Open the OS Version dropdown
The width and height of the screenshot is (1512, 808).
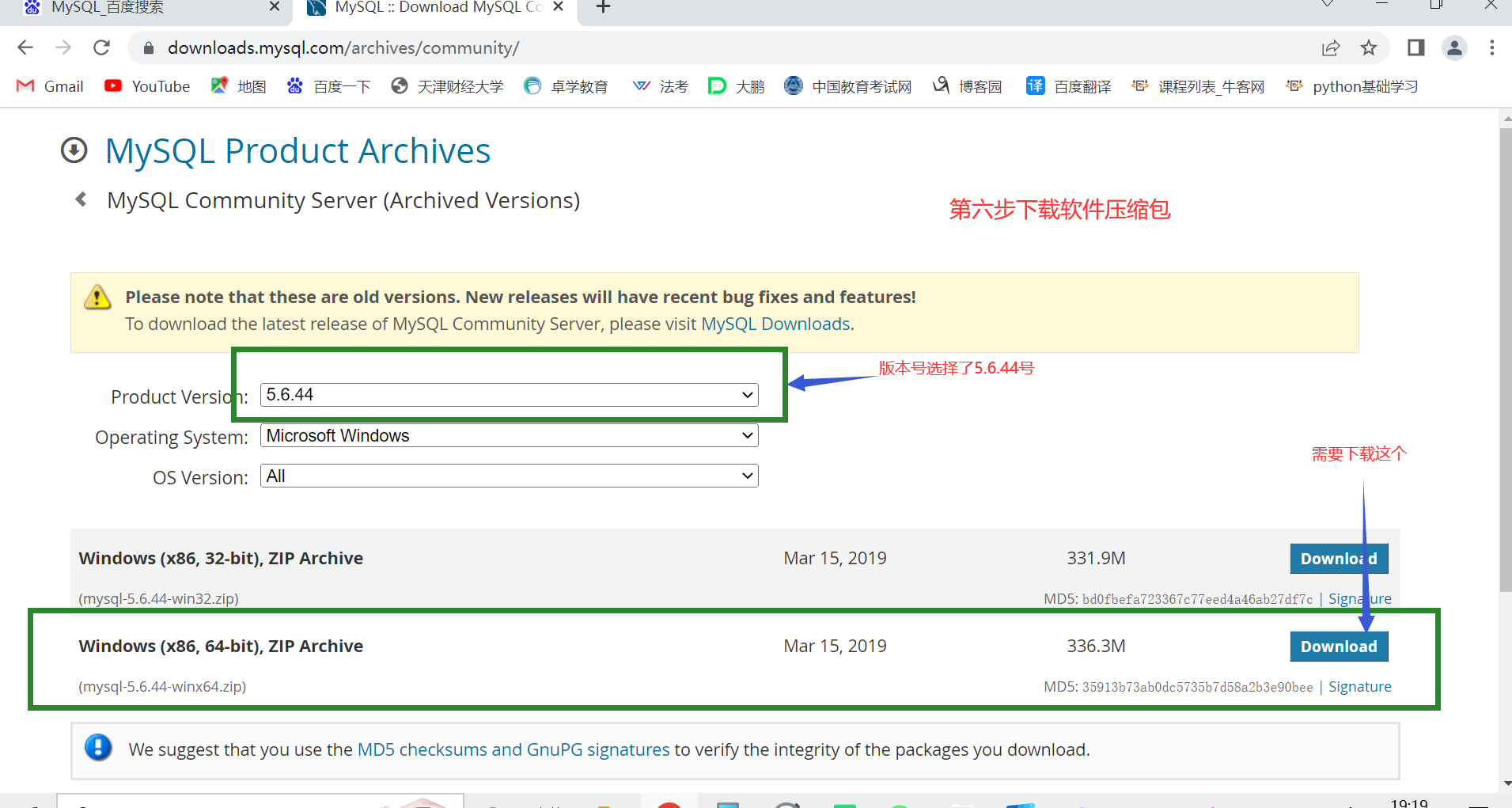point(509,476)
